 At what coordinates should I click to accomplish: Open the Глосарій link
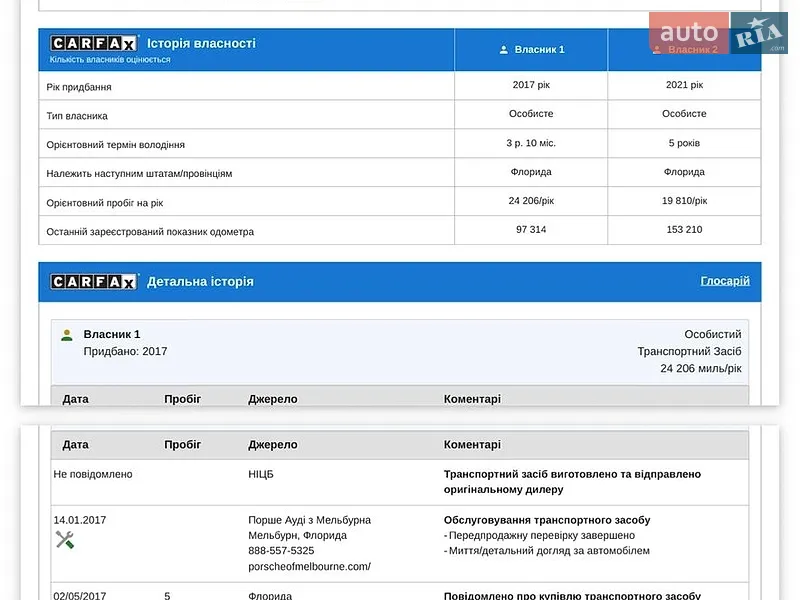(725, 281)
